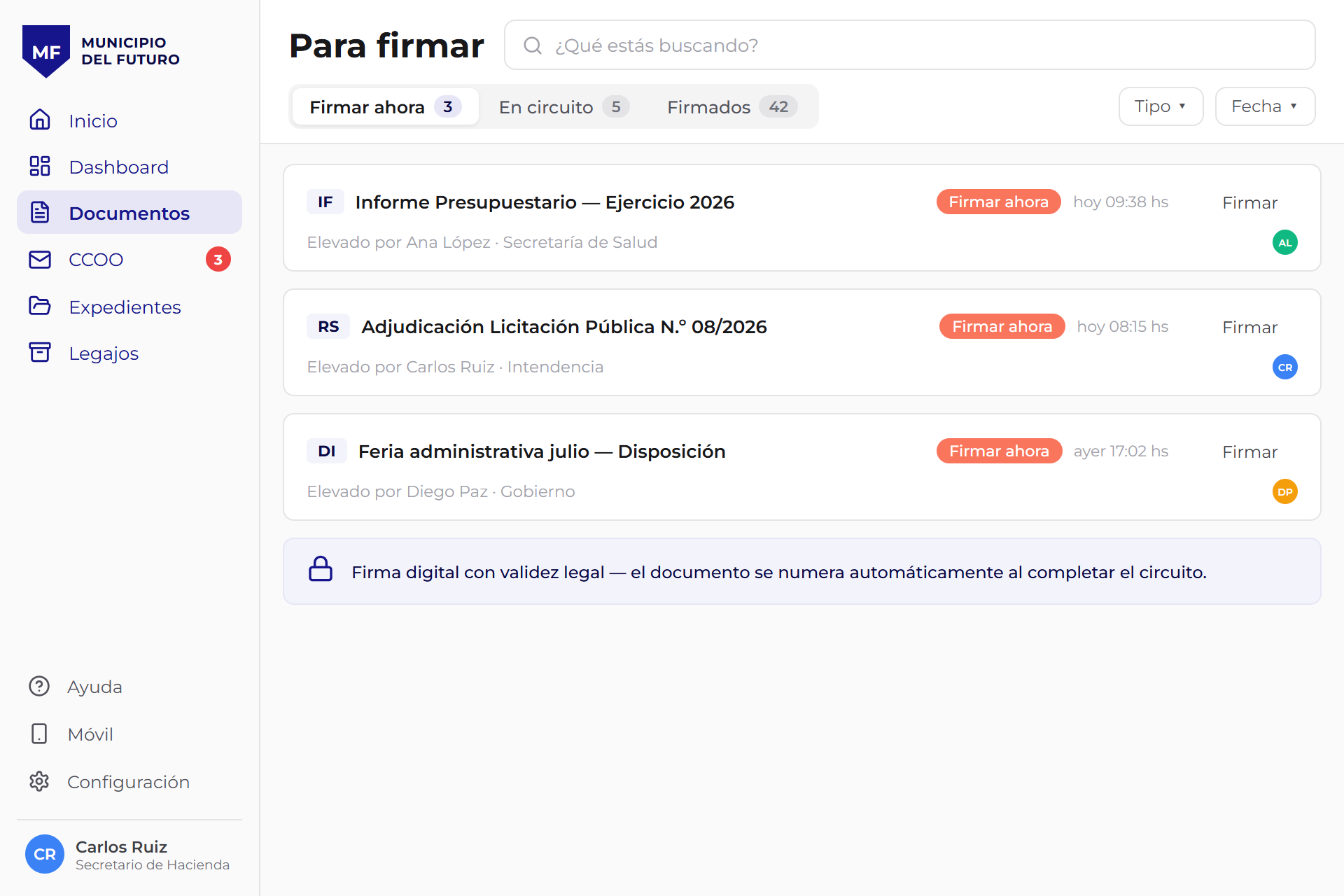This screenshot has width=1344, height=896.
Task: Click the 5 count on En circuito
Action: pos(616,106)
